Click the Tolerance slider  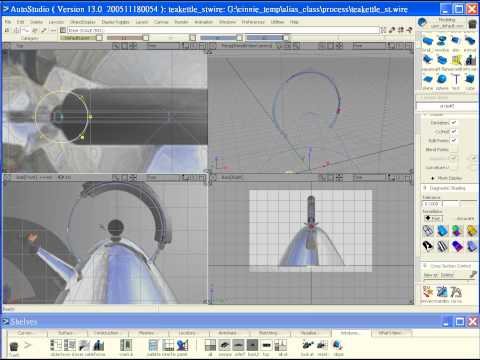pos(460,204)
